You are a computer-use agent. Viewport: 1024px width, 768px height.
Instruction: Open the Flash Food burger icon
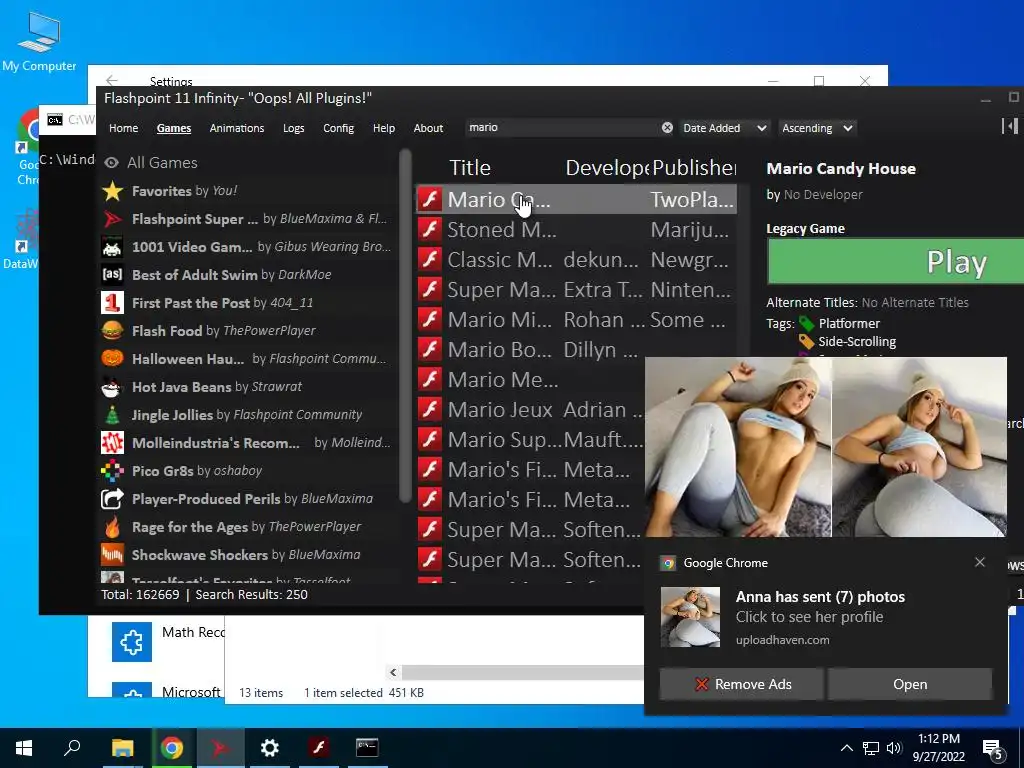[x=112, y=330]
